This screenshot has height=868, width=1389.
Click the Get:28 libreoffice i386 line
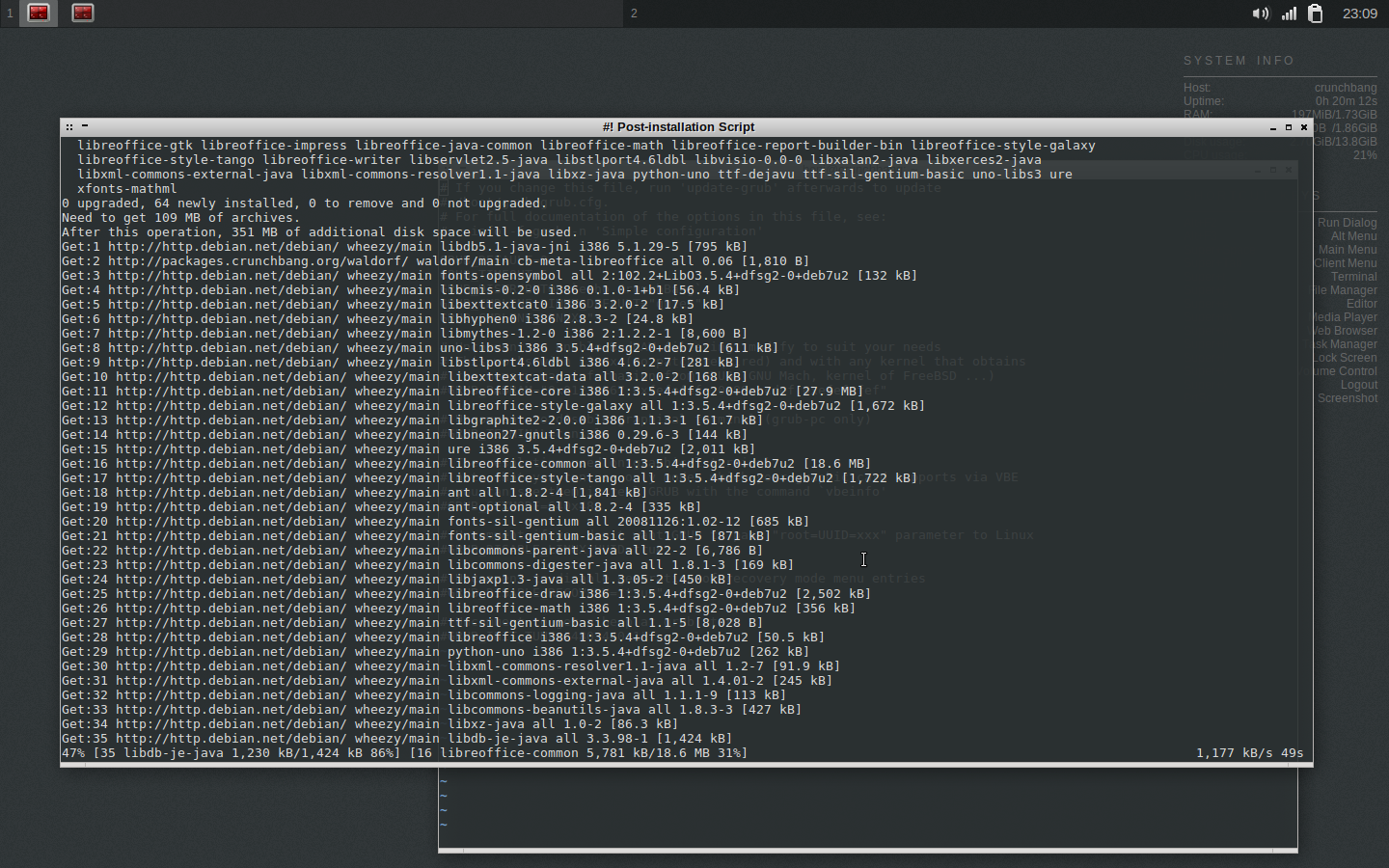444,637
